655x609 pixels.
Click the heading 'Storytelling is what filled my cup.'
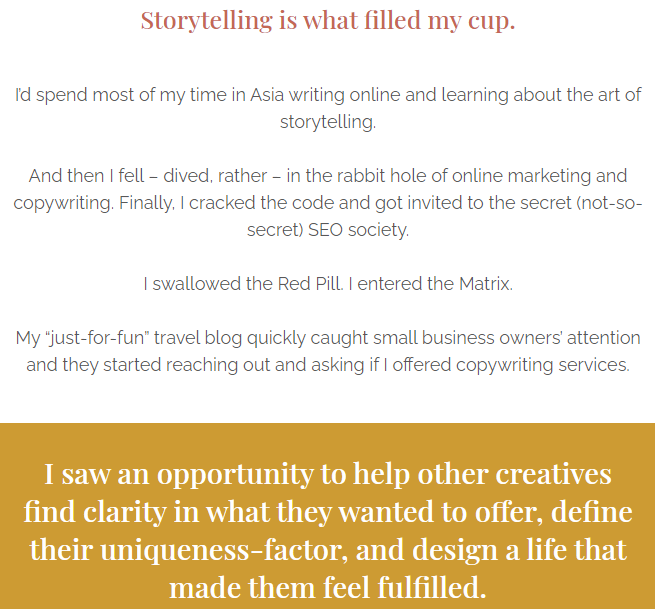(x=328, y=21)
